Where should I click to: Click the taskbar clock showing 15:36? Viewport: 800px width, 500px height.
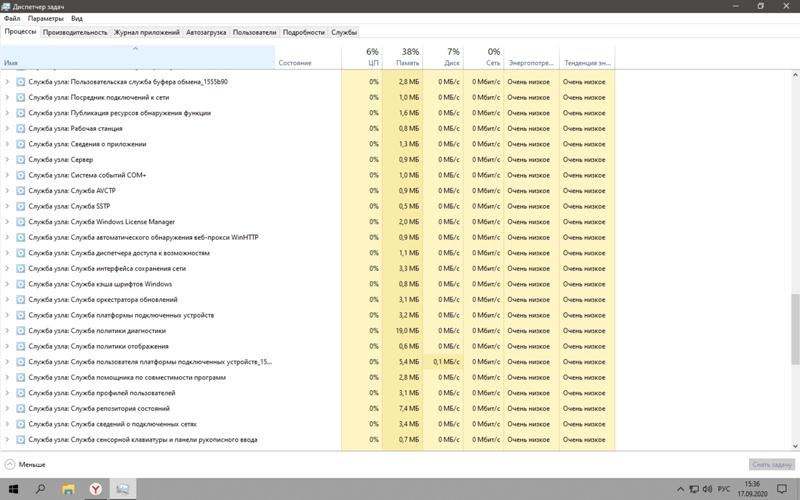point(752,489)
